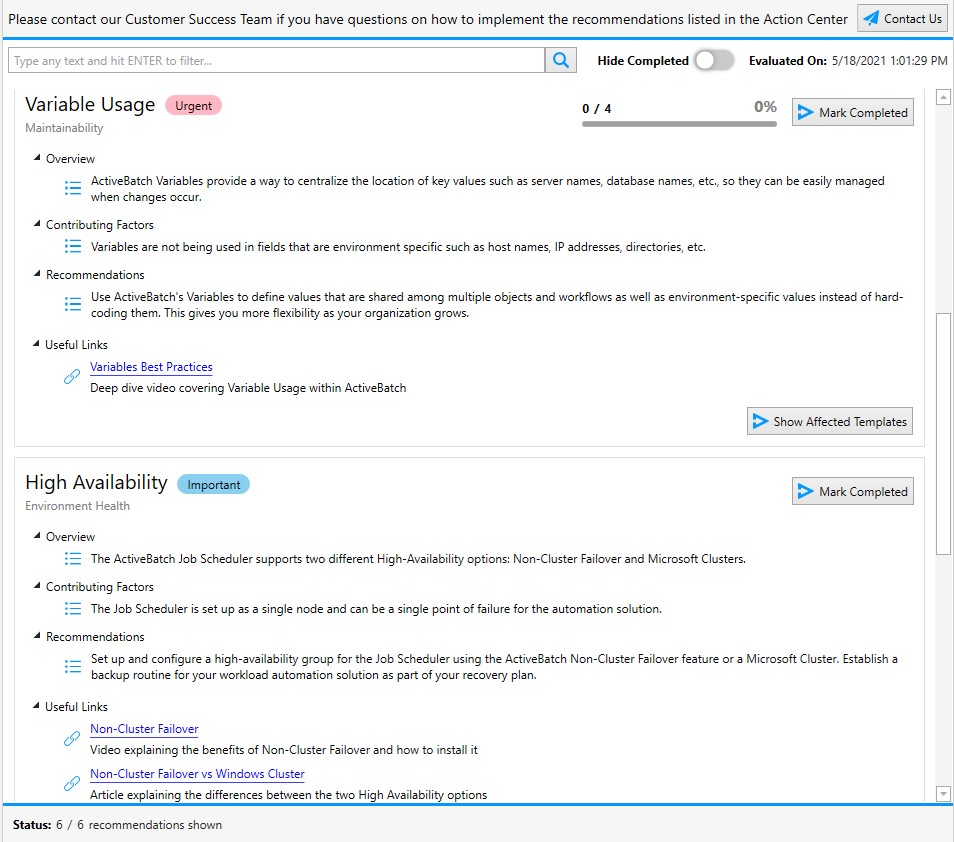Collapse Contributing Factors under High Availability
This screenshot has width=954, height=842.
coord(37,586)
